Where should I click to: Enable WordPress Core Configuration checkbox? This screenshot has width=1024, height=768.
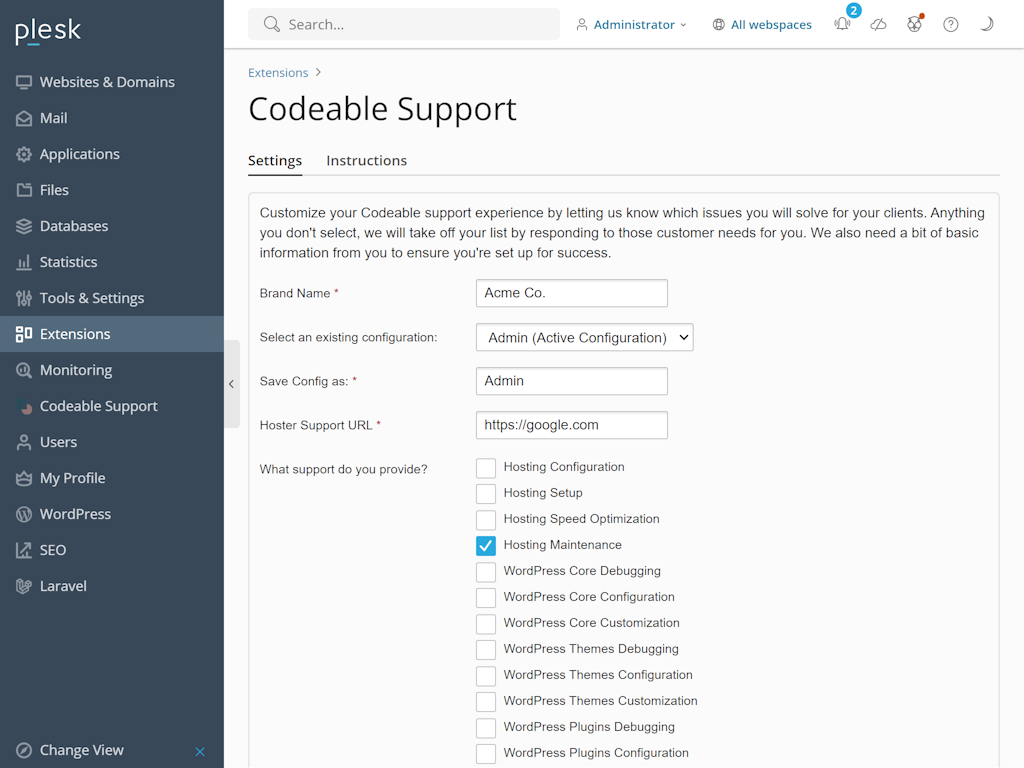pos(486,598)
